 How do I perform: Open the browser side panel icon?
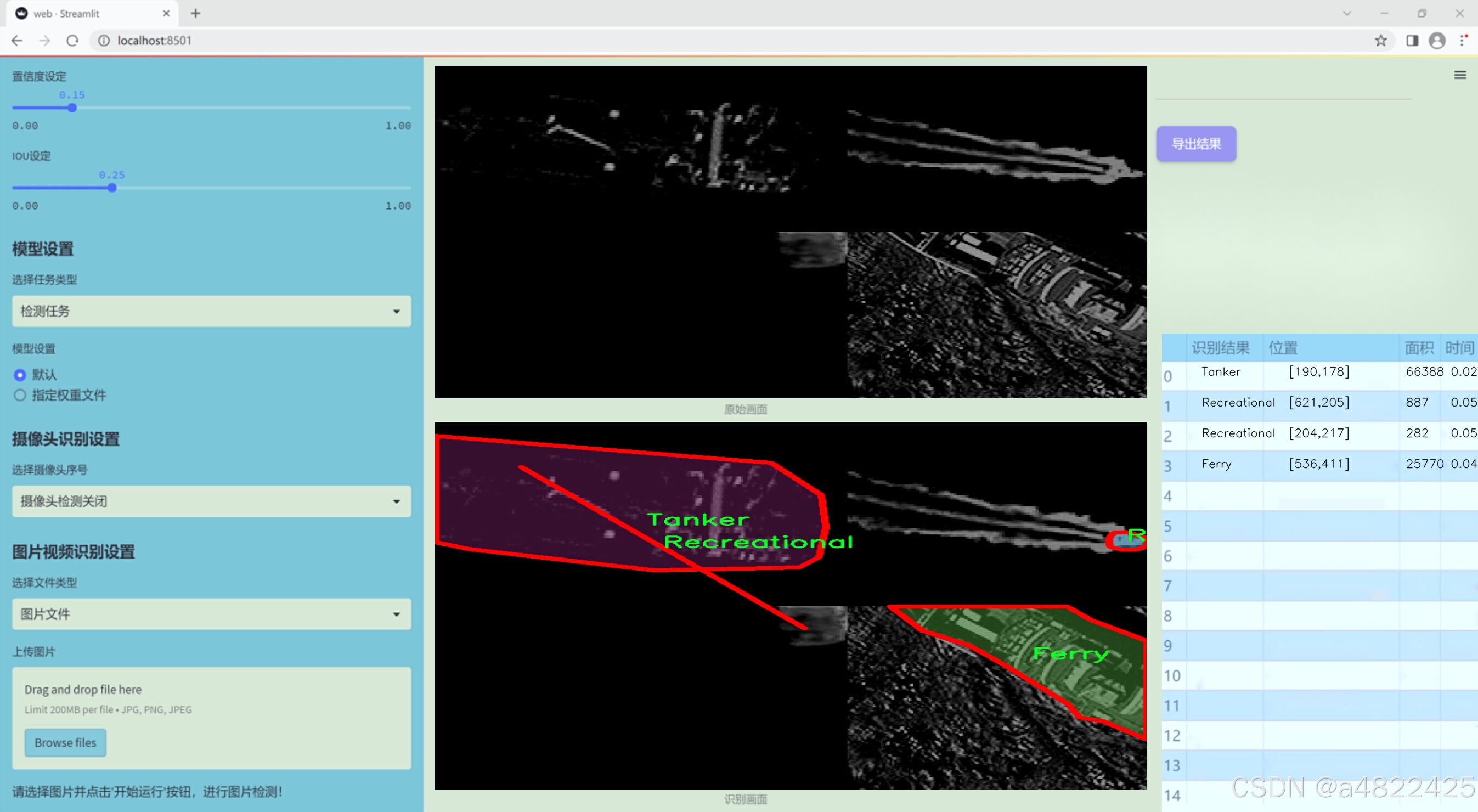pos(1412,41)
